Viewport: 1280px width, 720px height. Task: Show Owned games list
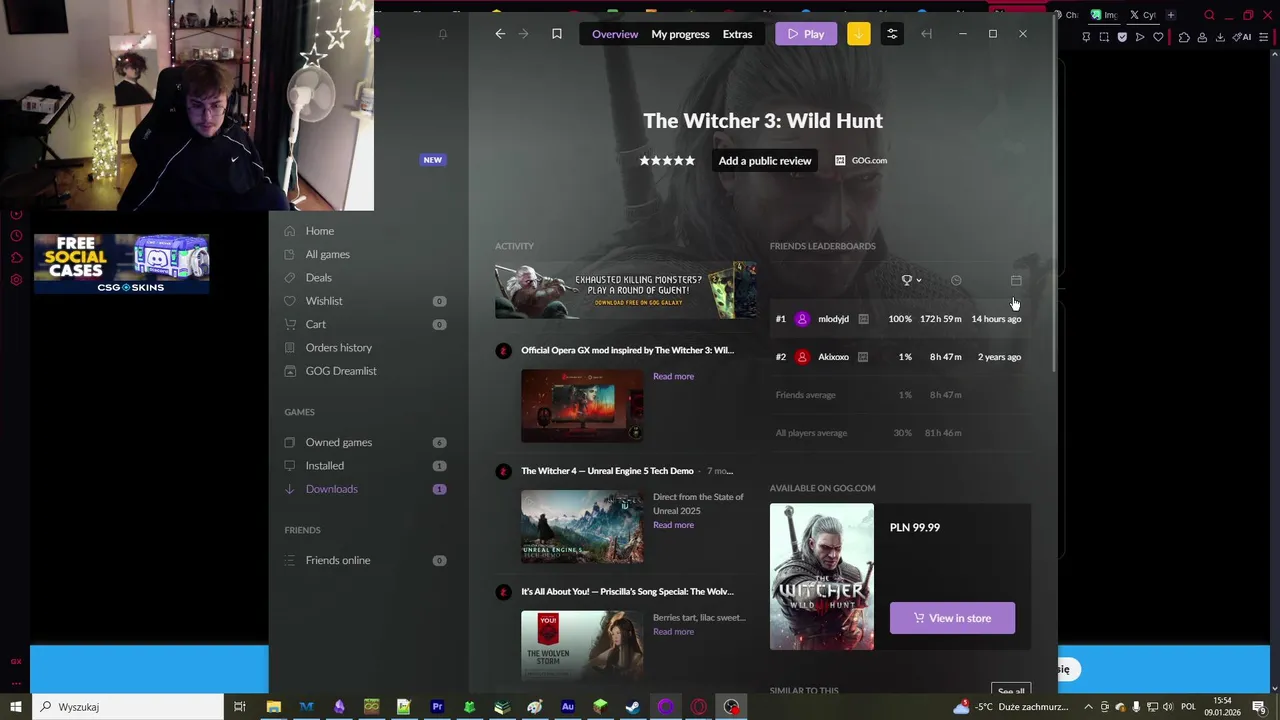tap(338, 442)
